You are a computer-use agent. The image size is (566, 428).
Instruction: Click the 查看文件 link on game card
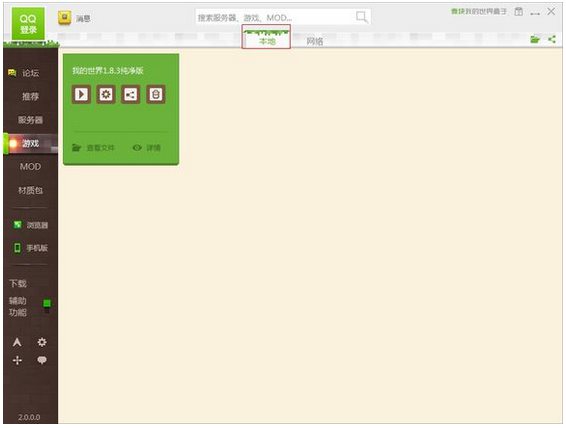click(x=100, y=148)
